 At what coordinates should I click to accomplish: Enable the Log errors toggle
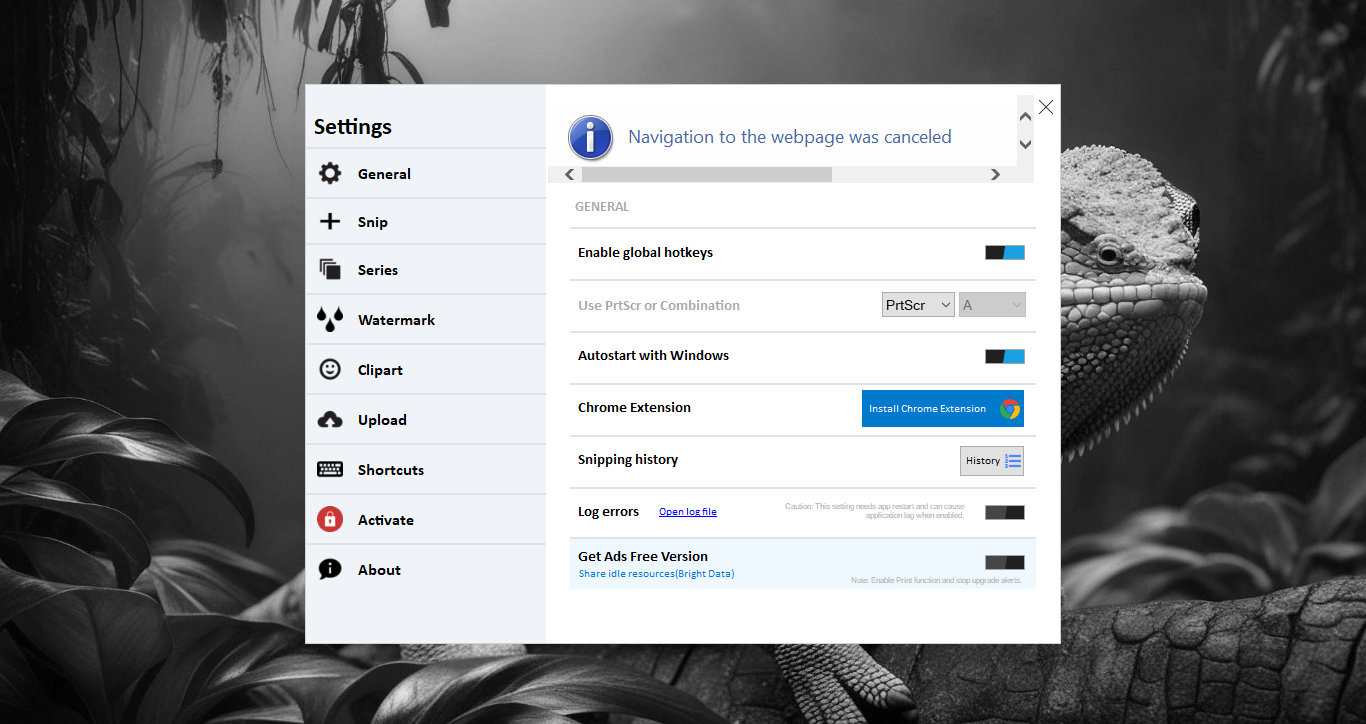(1004, 512)
